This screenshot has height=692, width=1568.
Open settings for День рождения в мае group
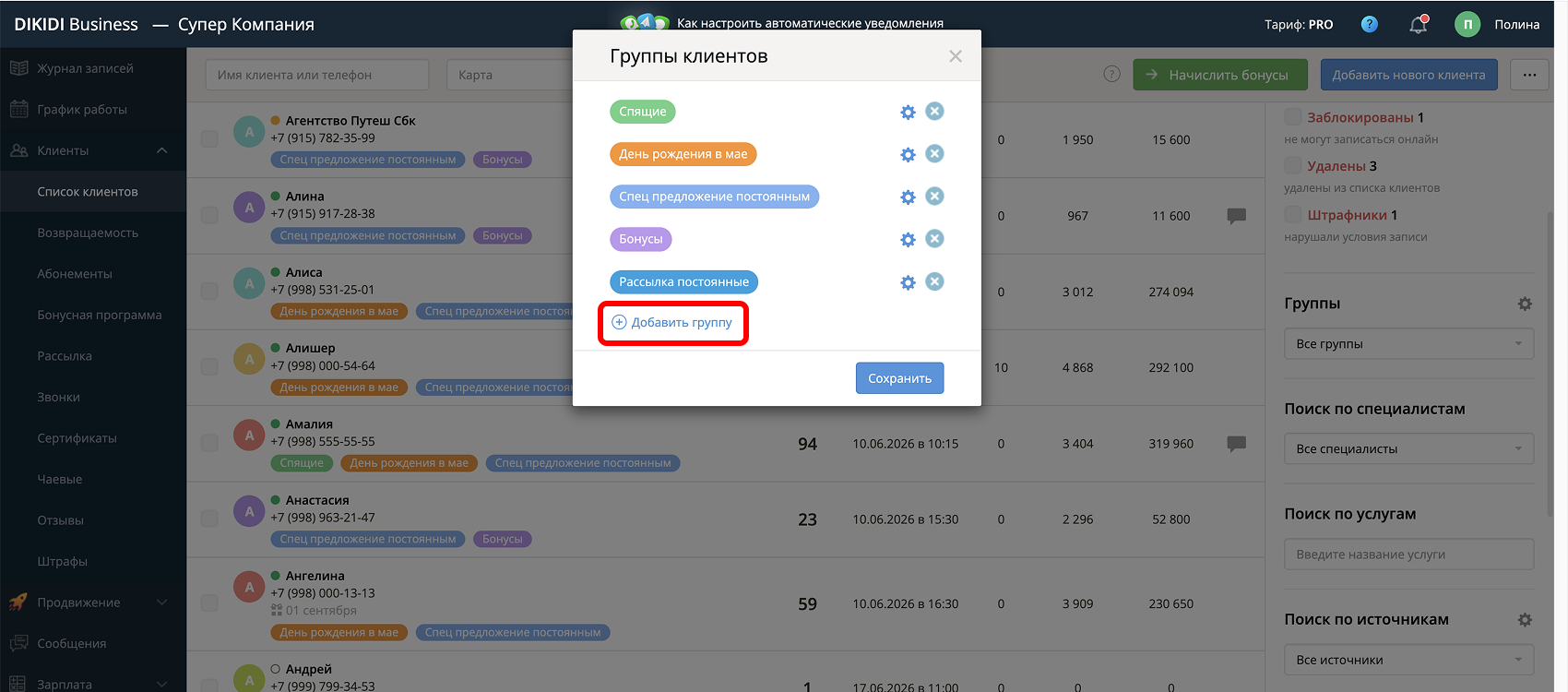pos(908,154)
